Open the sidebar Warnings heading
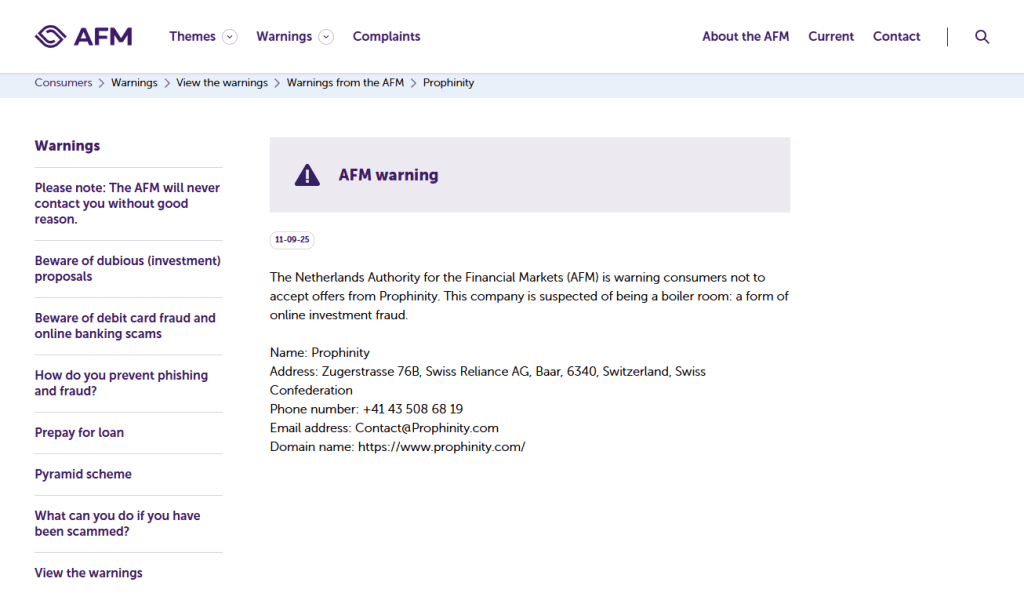Viewport: 1024px width, 604px height. click(67, 146)
